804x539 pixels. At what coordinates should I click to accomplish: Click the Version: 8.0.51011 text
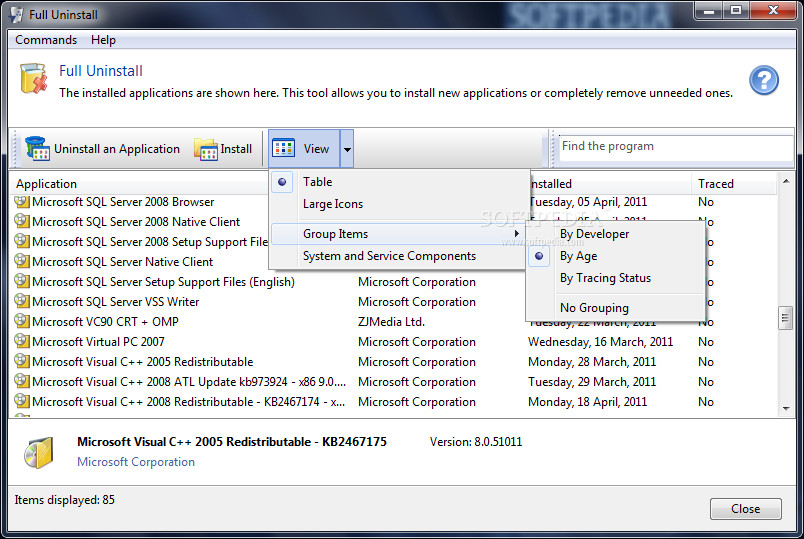coord(476,442)
